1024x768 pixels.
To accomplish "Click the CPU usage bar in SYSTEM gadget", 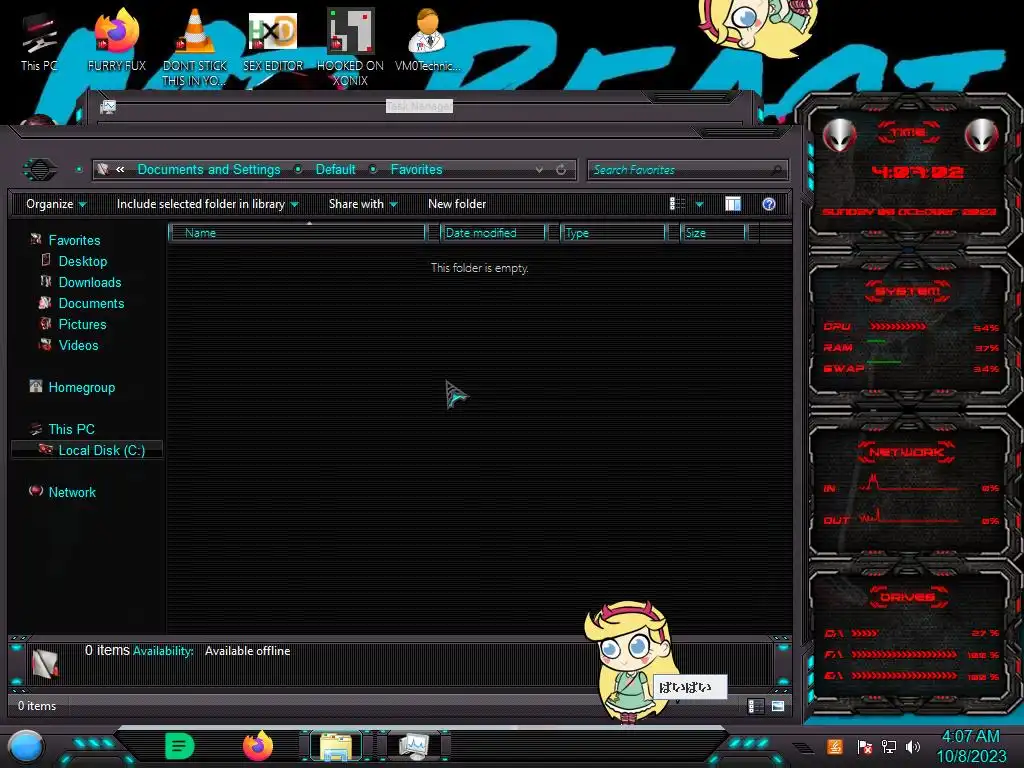I will [897, 327].
